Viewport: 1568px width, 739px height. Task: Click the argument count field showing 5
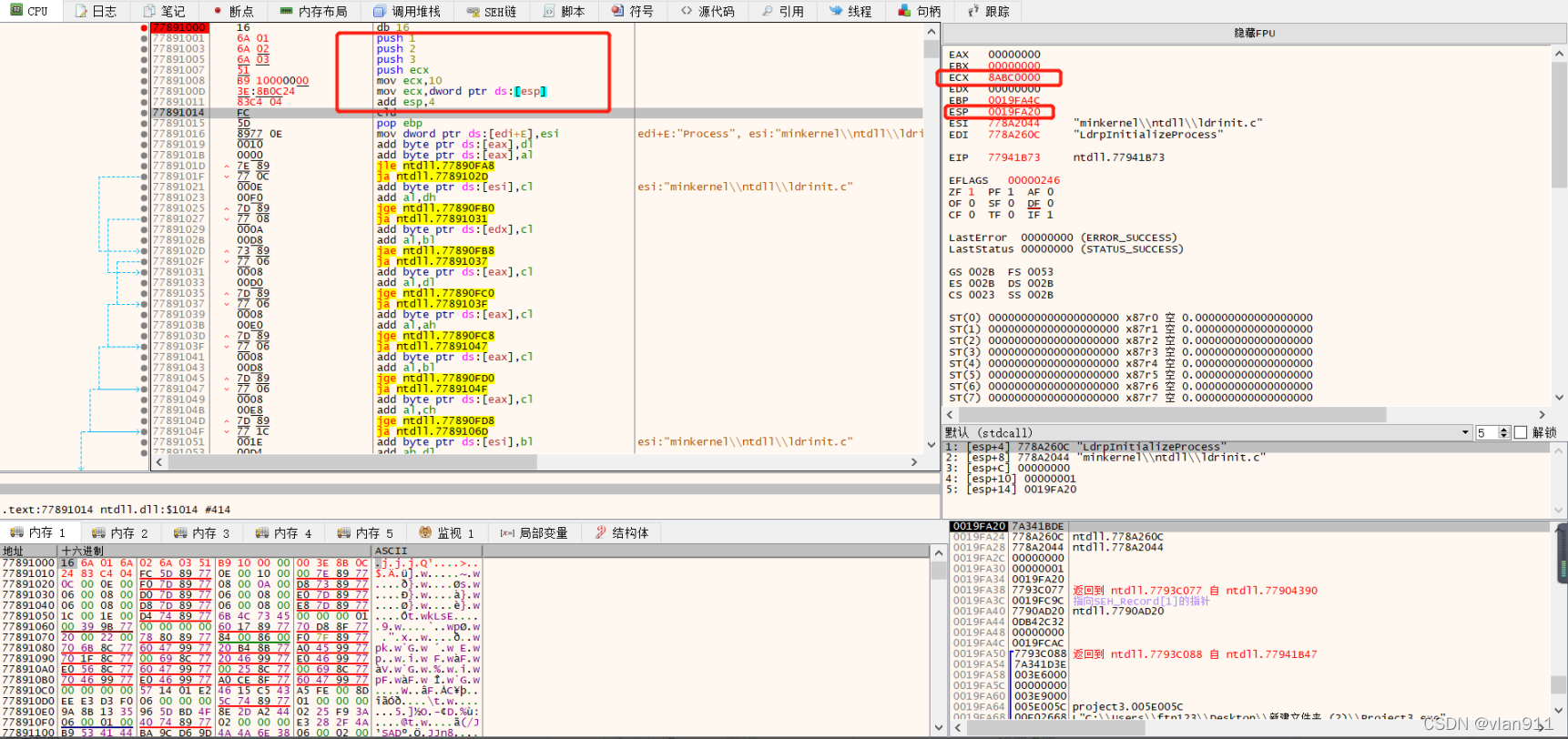point(1486,432)
